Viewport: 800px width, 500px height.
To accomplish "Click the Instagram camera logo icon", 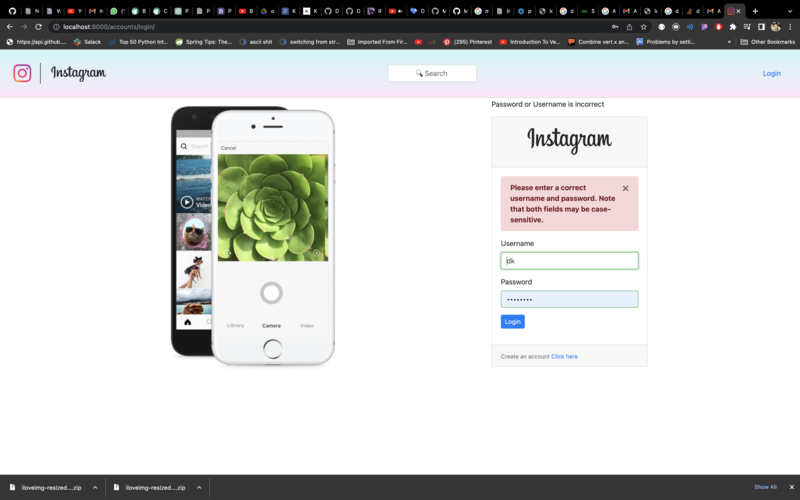I will [x=22, y=73].
